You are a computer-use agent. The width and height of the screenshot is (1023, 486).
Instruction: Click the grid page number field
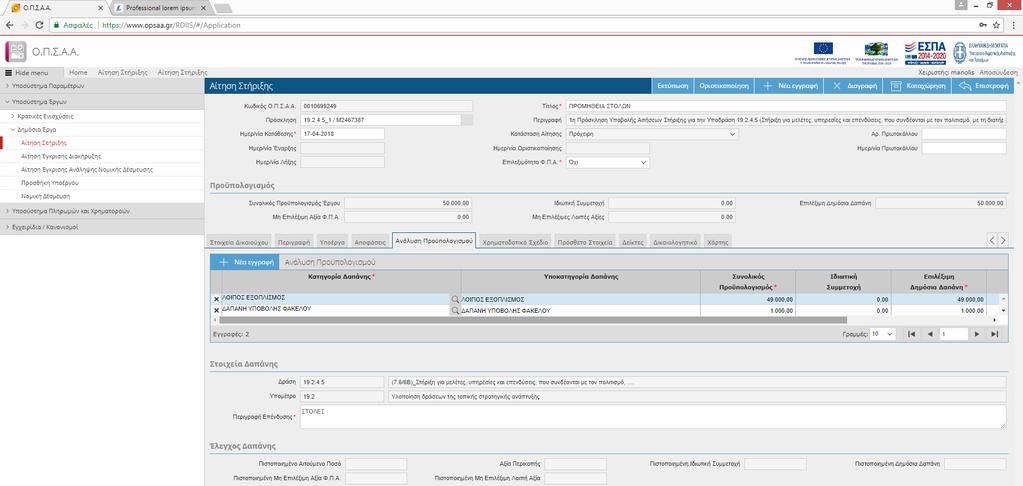click(x=954, y=334)
